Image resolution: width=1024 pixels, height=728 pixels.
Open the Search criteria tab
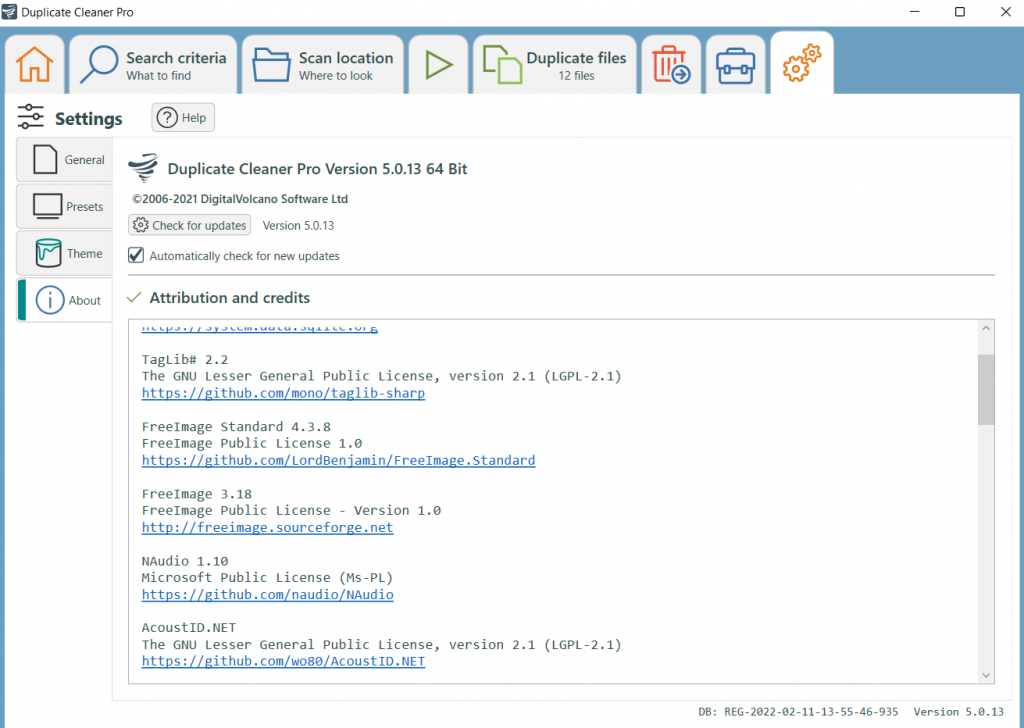click(153, 65)
